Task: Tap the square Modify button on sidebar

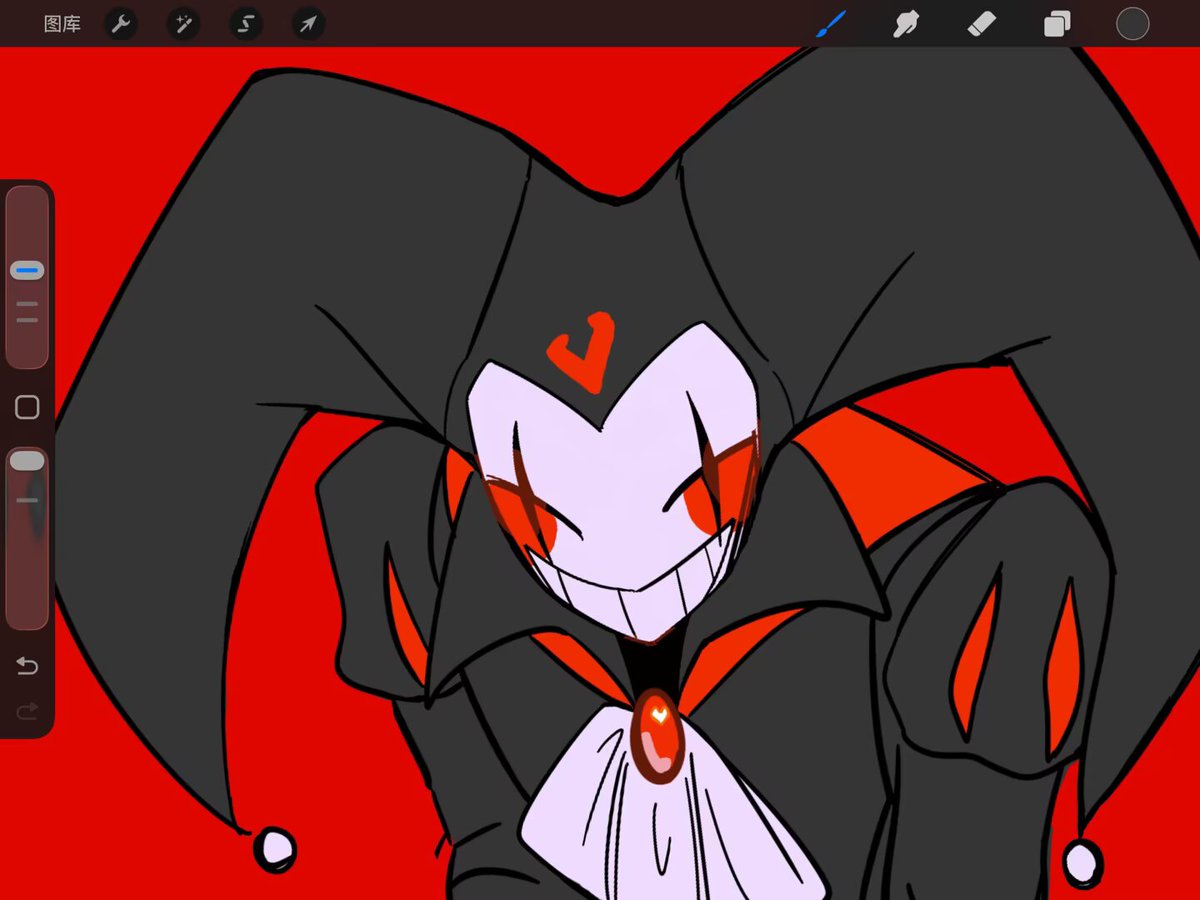Action: [x=27, y=407]
